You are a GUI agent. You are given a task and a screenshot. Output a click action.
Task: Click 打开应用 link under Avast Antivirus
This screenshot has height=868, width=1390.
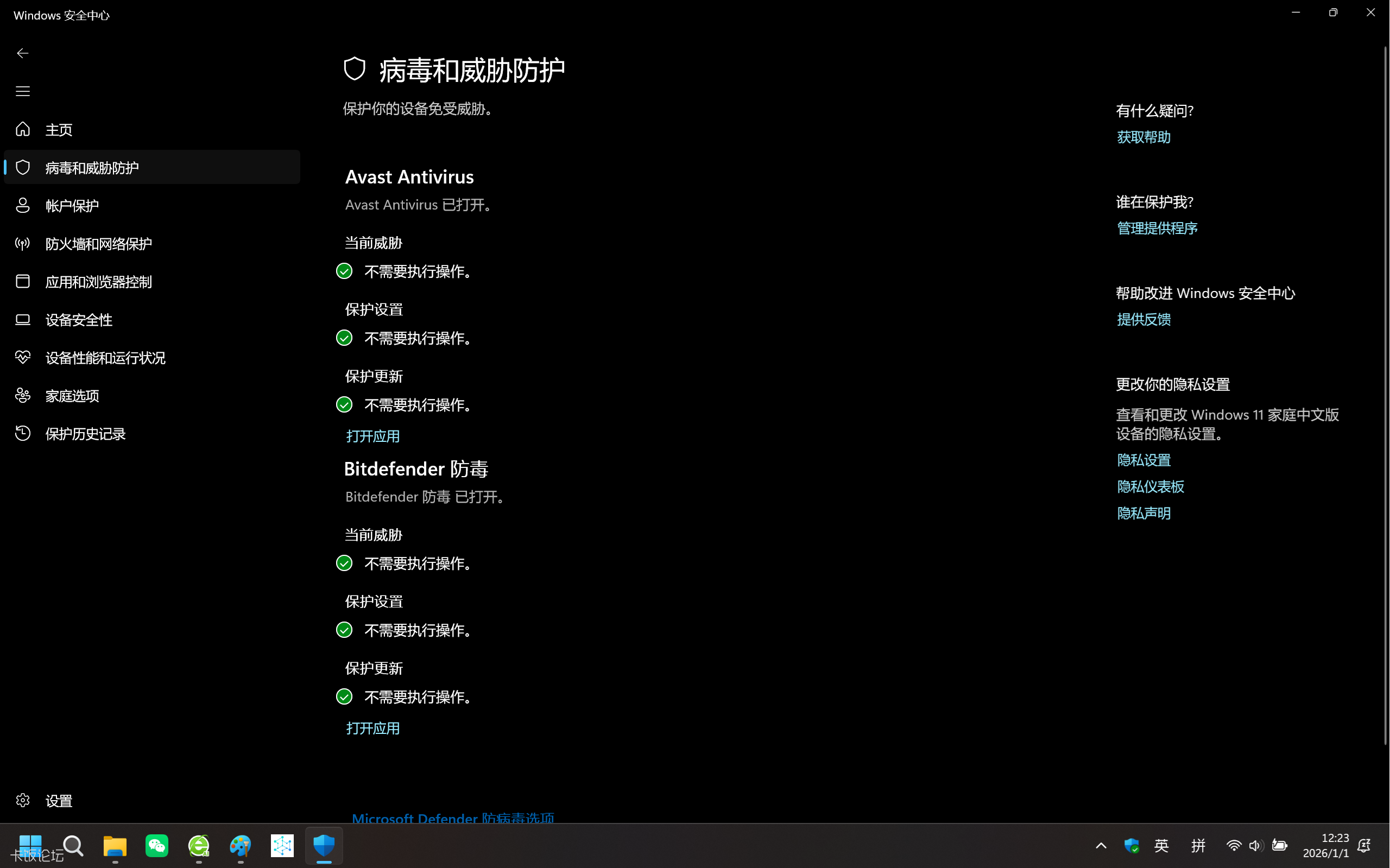[372, 436]
